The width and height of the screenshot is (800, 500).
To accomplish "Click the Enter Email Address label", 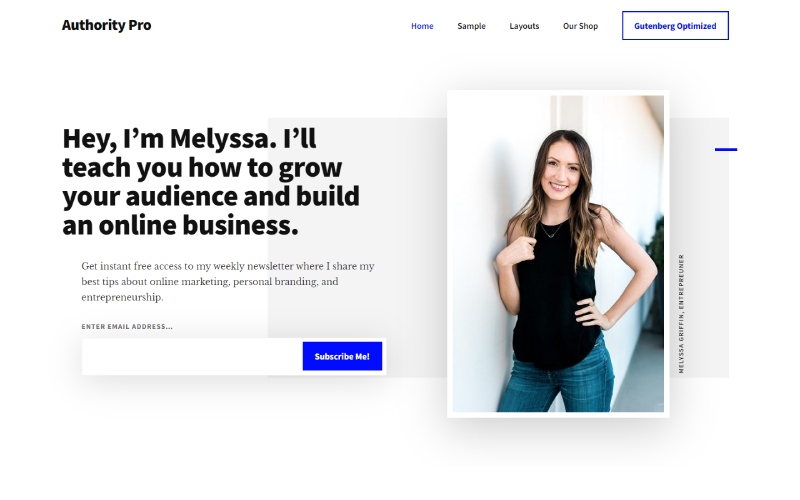I will coord(127,327).
